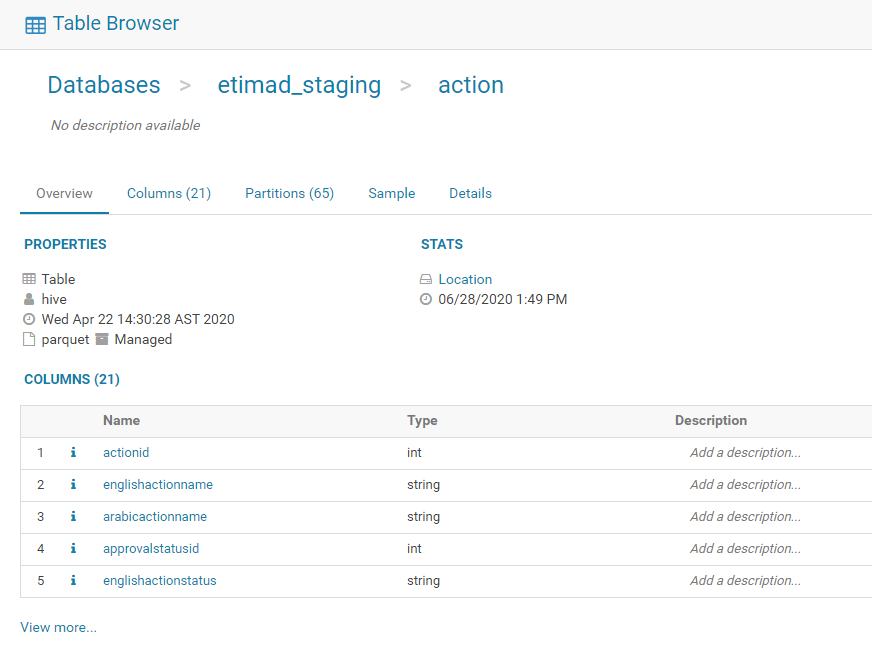Add a description for englishactionstatus column
The image size is (872, 651).
[x=745, y=581]
